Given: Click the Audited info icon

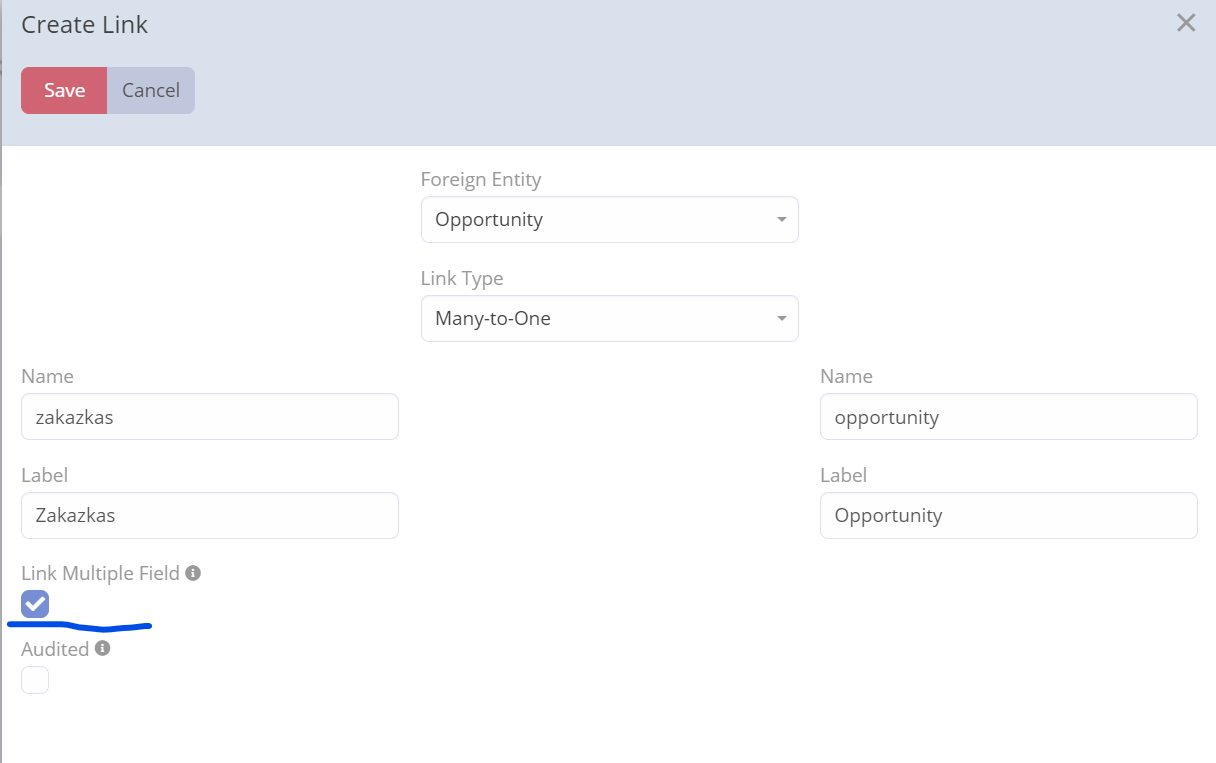Looking at the screenshot, I should [x=102, y=648].
